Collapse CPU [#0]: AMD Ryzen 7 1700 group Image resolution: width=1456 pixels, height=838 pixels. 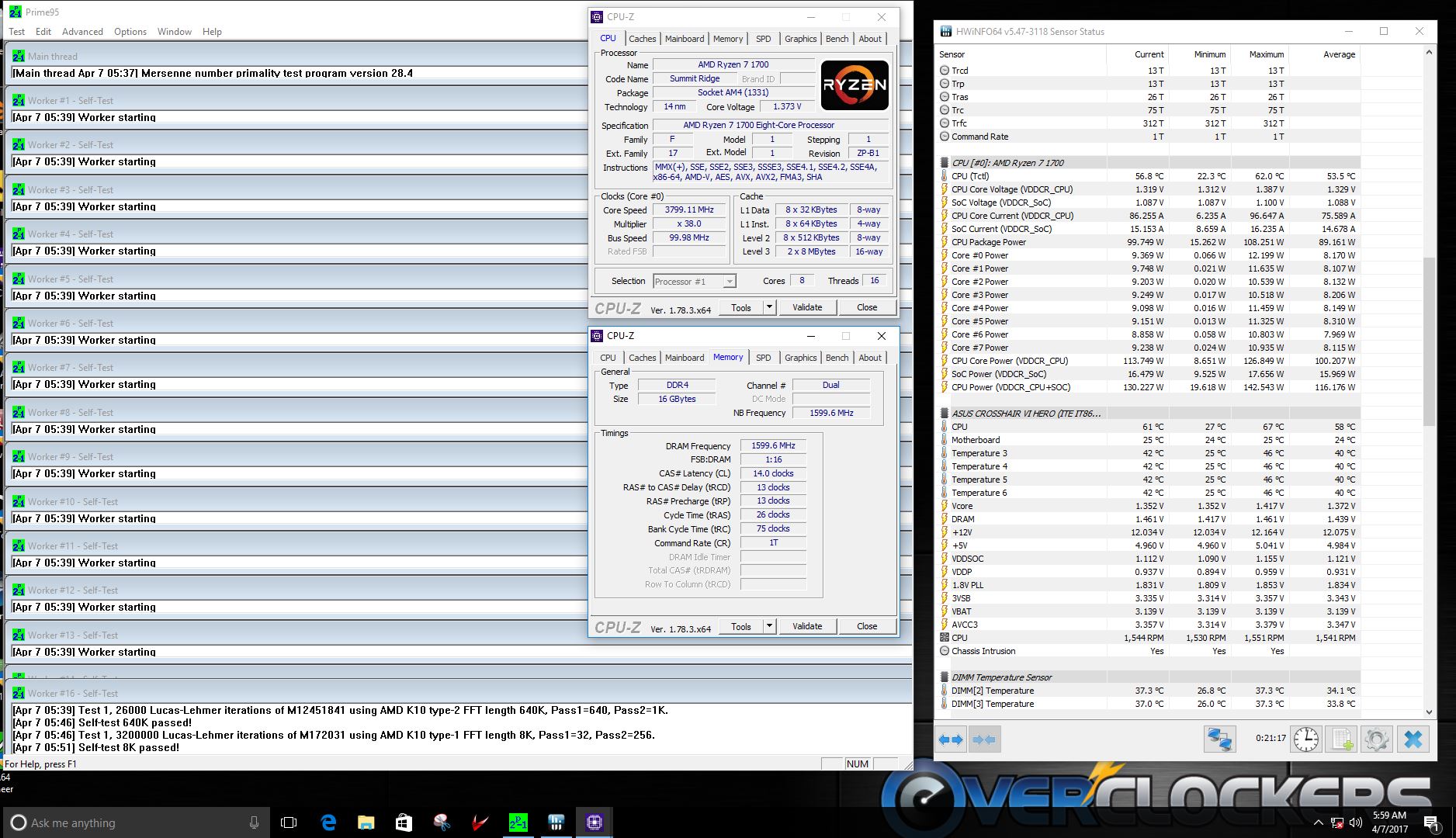945,163
